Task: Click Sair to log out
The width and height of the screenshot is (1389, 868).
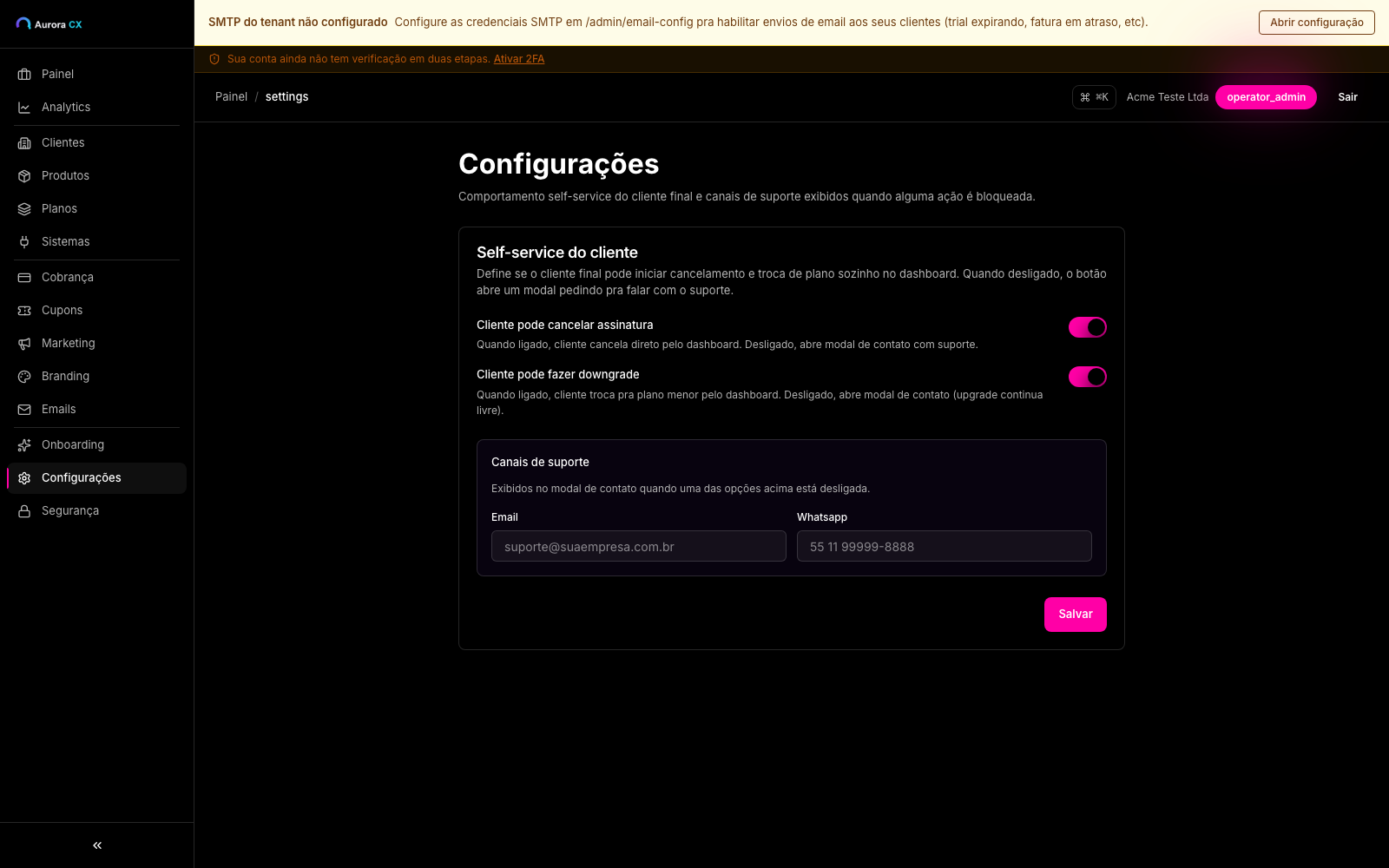Action: pyautogui.click(x=1347, y=97)
